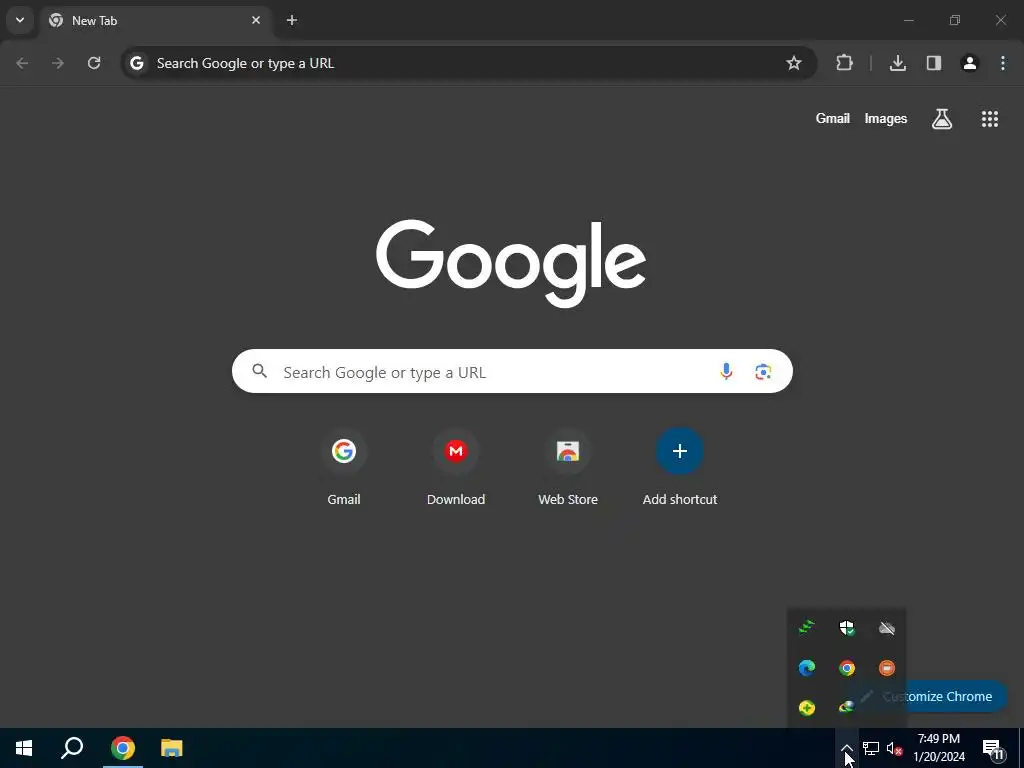Viewport: 1024px width, 768px height.
Task: Reload the current page
Action: (x=94, y=63)
